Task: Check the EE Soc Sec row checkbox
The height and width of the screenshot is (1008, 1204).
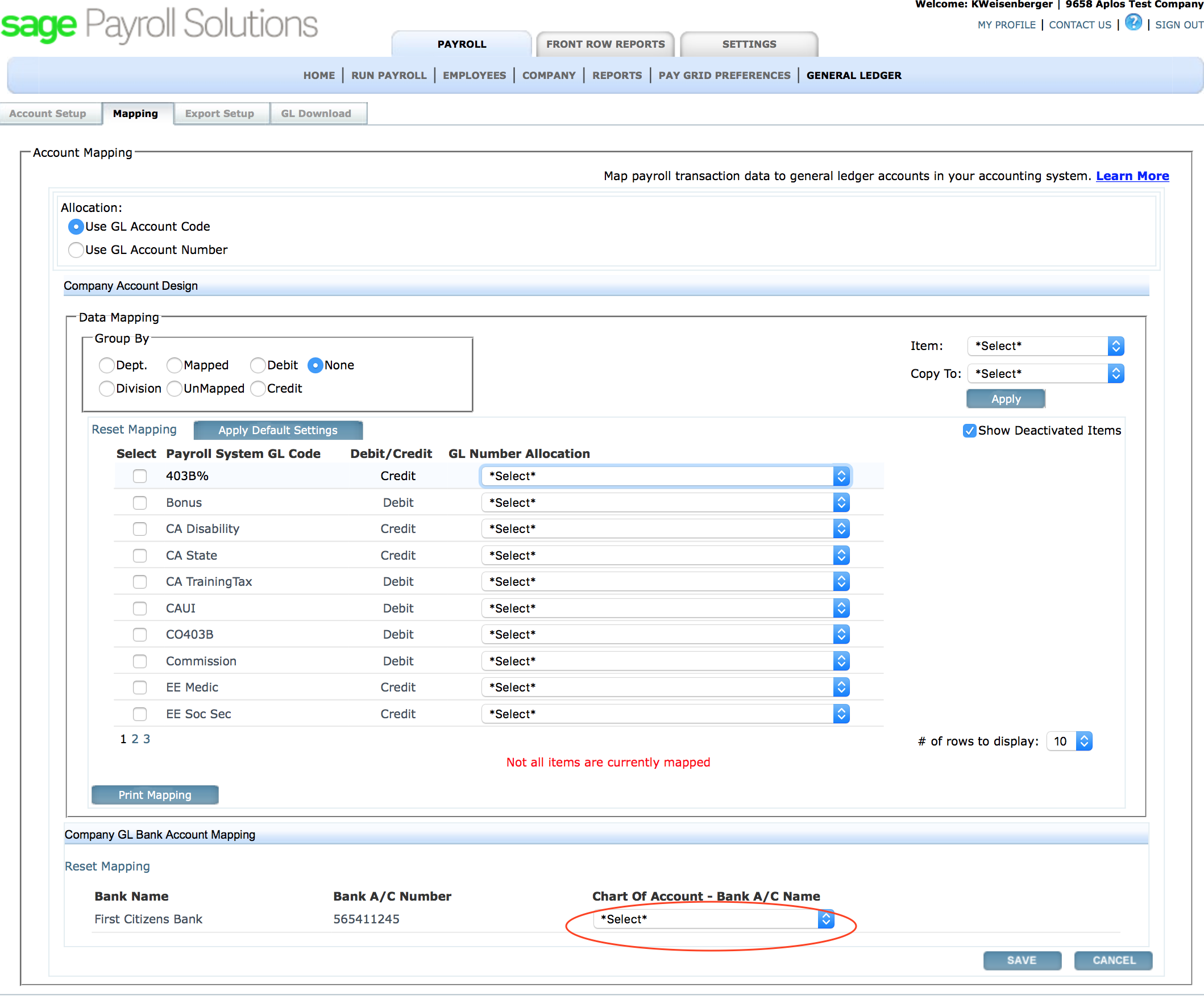Action: click(140, 715)
